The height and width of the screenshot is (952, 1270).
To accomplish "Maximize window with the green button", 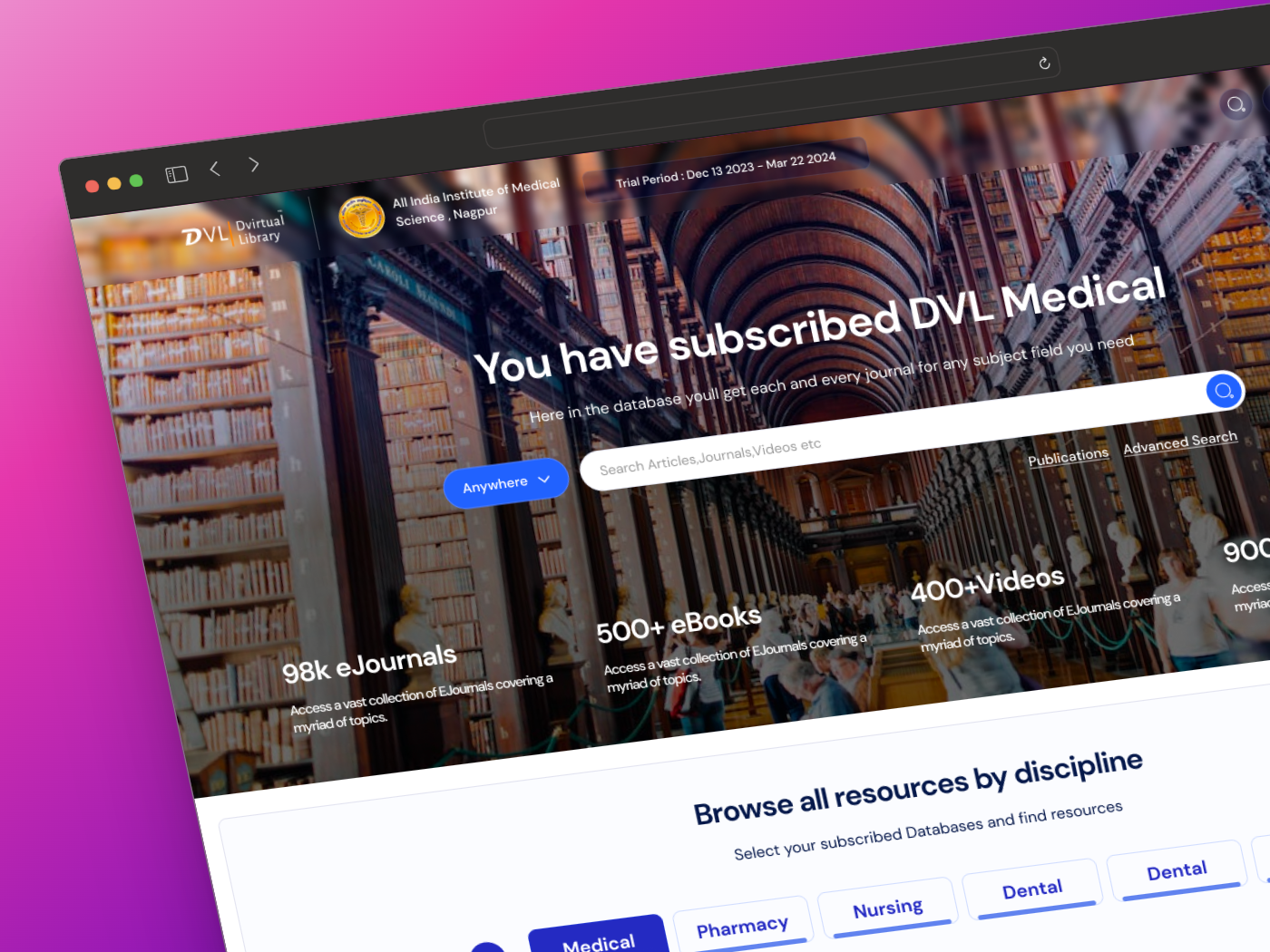I will pos(136,180).
